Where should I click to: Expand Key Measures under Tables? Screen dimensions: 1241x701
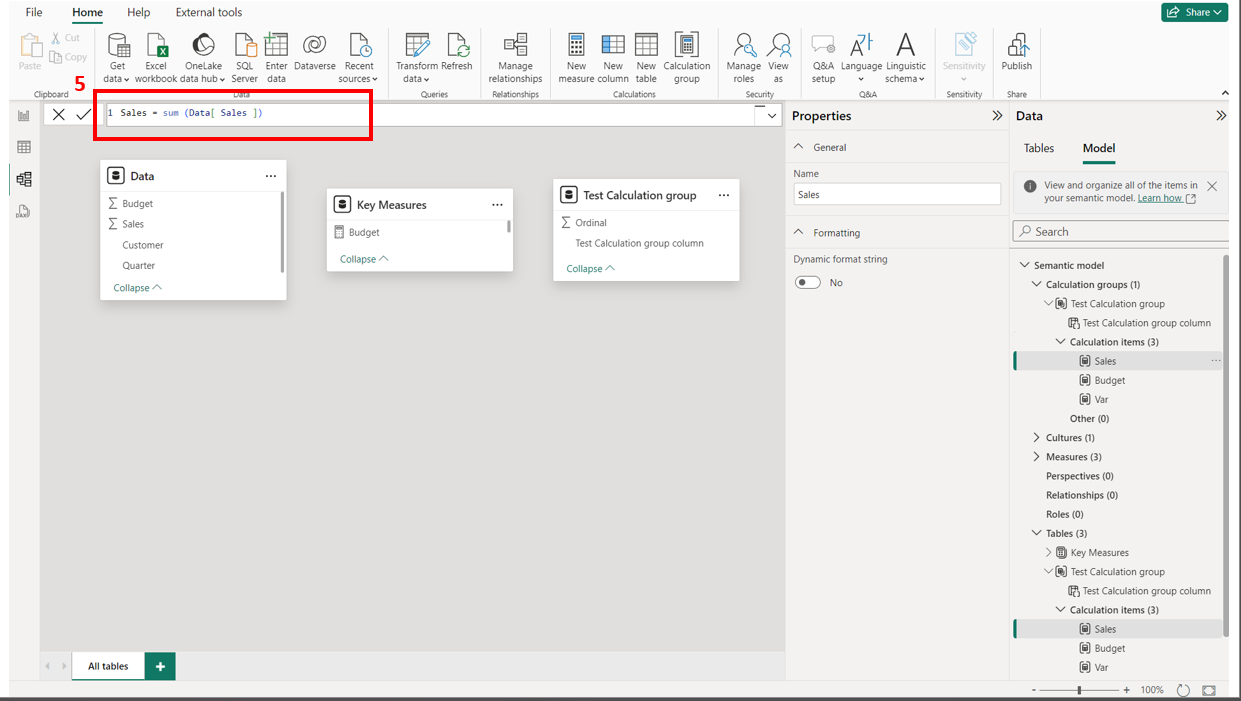1048,552
